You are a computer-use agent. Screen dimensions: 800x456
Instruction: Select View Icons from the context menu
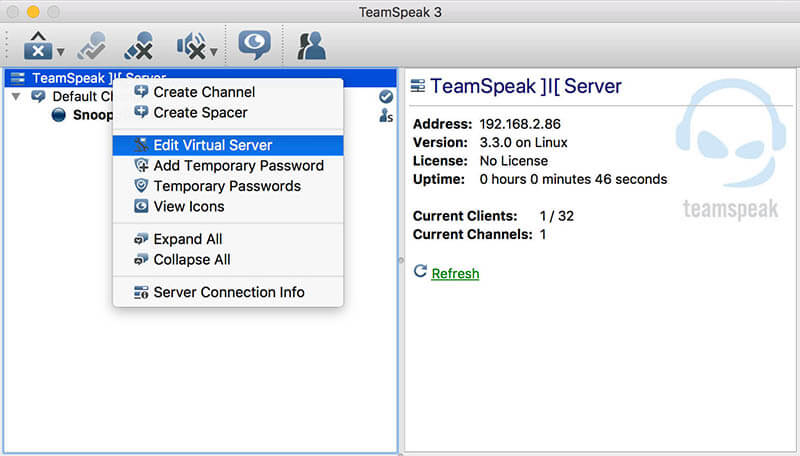point(228,206)
